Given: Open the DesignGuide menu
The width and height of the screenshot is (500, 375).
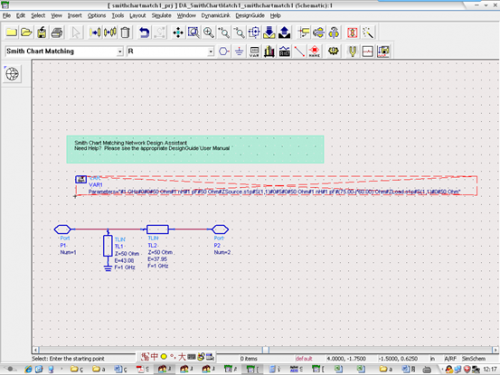Looking at the screenshot, I should 250,16.
